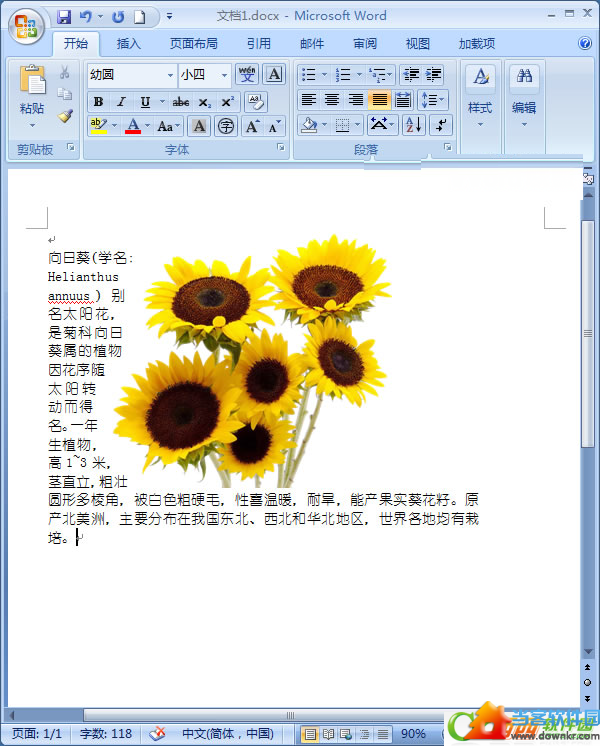600x746 pixels.
Task: Switch to the 页面布局 tab
Action: click(194, 44)
